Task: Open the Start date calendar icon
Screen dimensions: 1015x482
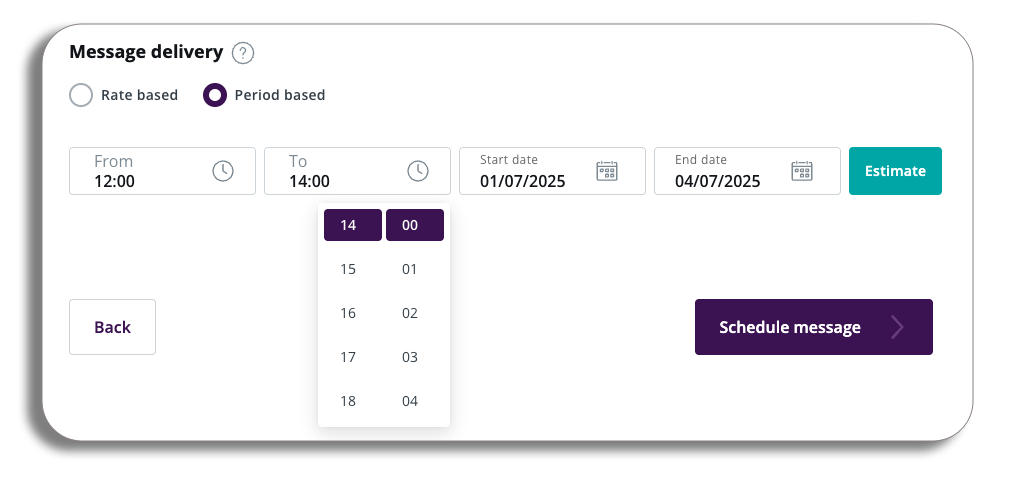Action: click(x=607, y=171)
